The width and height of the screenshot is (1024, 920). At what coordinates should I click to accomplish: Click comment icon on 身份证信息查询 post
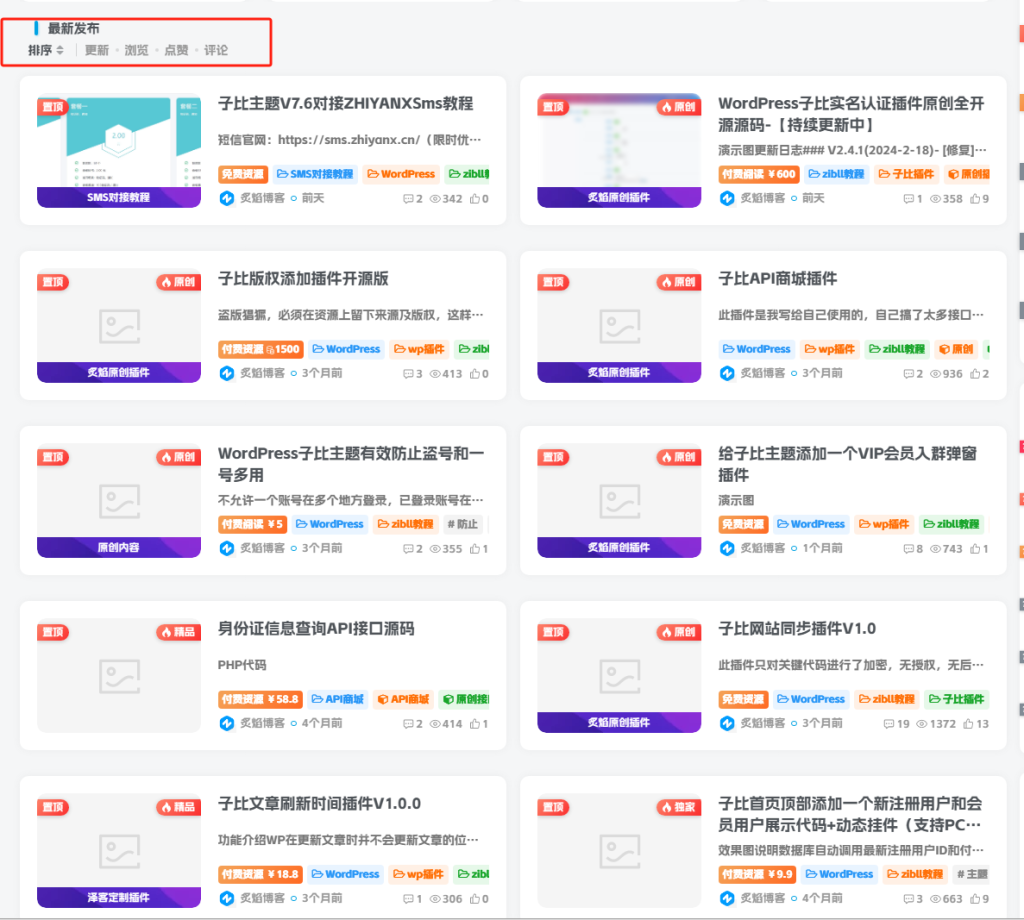(x=408, y=724)
